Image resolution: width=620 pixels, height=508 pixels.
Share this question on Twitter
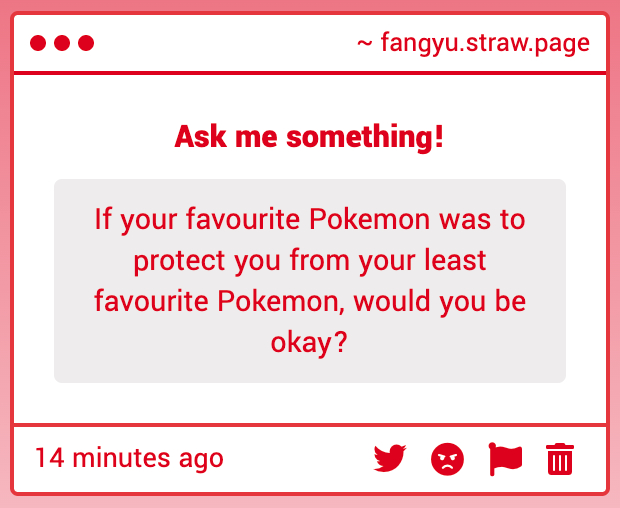390,459
